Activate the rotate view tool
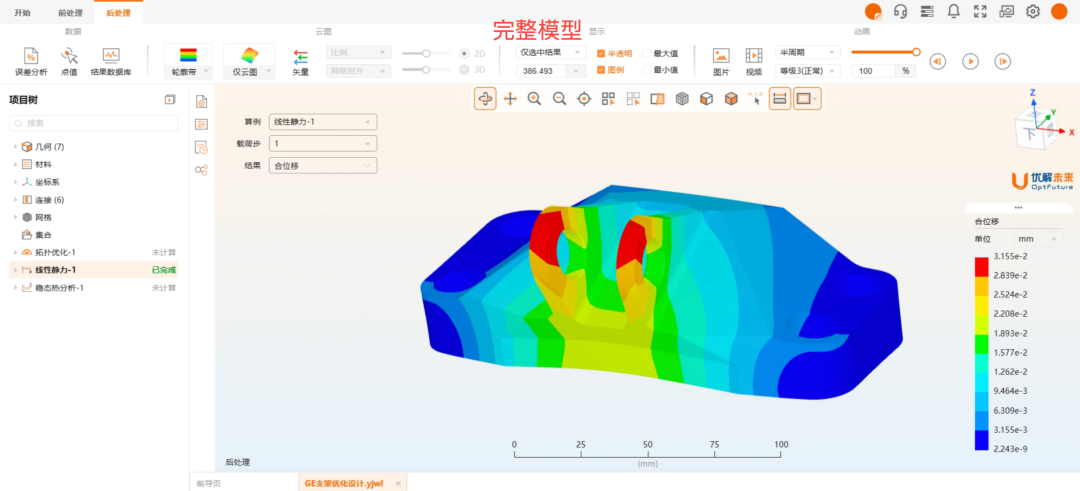The height and width of the screenshot is (491, 1080). (485, 98)
